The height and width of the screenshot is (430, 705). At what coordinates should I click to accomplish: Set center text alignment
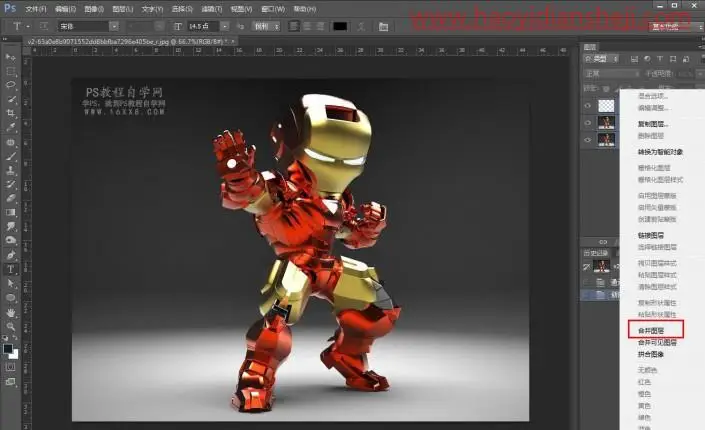[307, 27]
